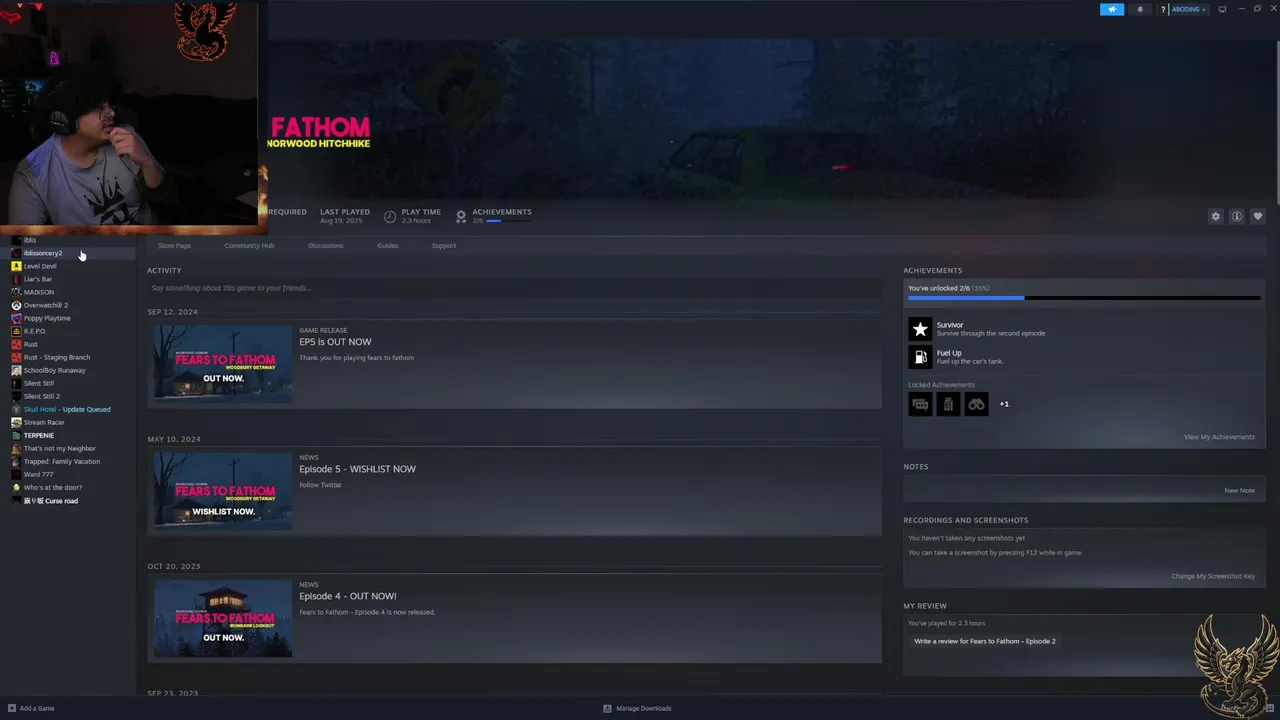The image size is (1280, 720).
Task: Write a review for Fears to Fathom
Action: coord(985,641)
